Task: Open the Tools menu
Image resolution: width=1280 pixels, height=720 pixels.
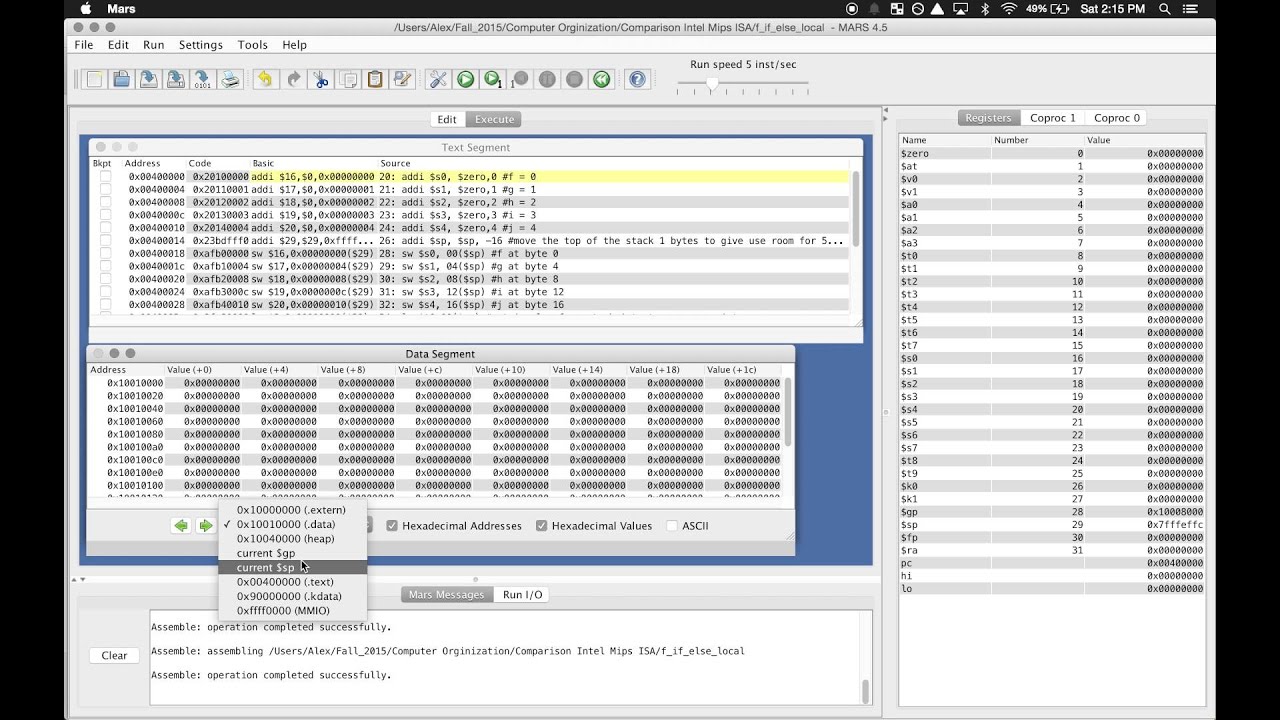Action: click(x=253, y=45)
